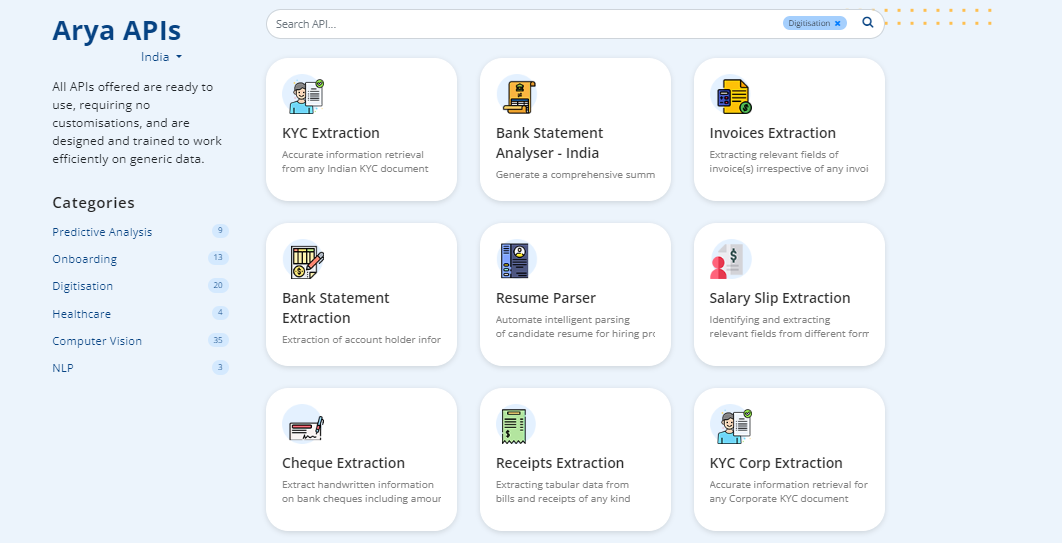Image resolution: width=1062 pixels, height=543 pixels.
Task: Click description 'Extract handwritten information on bank cheques'
Action: click(x=361, y=492)
